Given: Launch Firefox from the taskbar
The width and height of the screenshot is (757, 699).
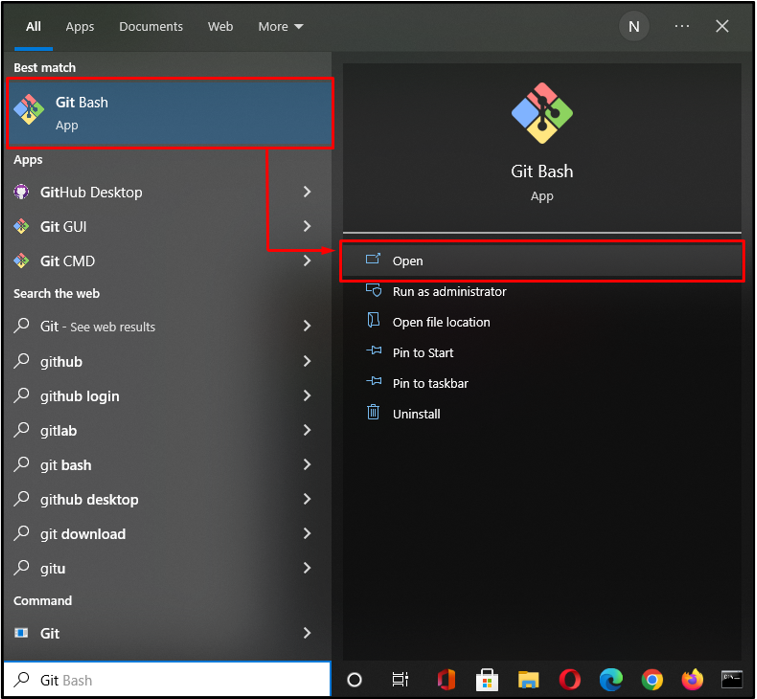Looking at the screenshot, I should (692, 679).
